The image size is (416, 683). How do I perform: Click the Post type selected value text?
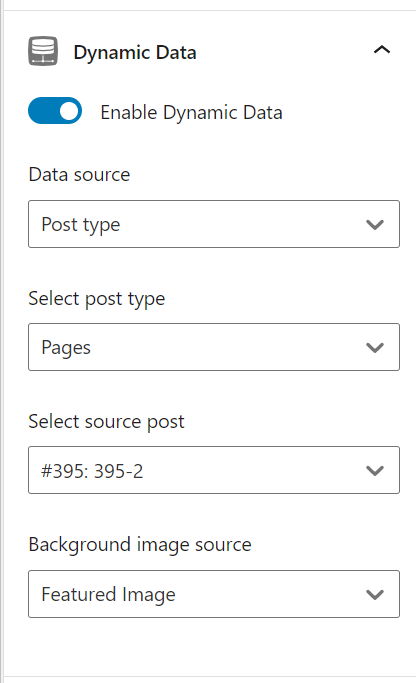click(x=81, y=225)
